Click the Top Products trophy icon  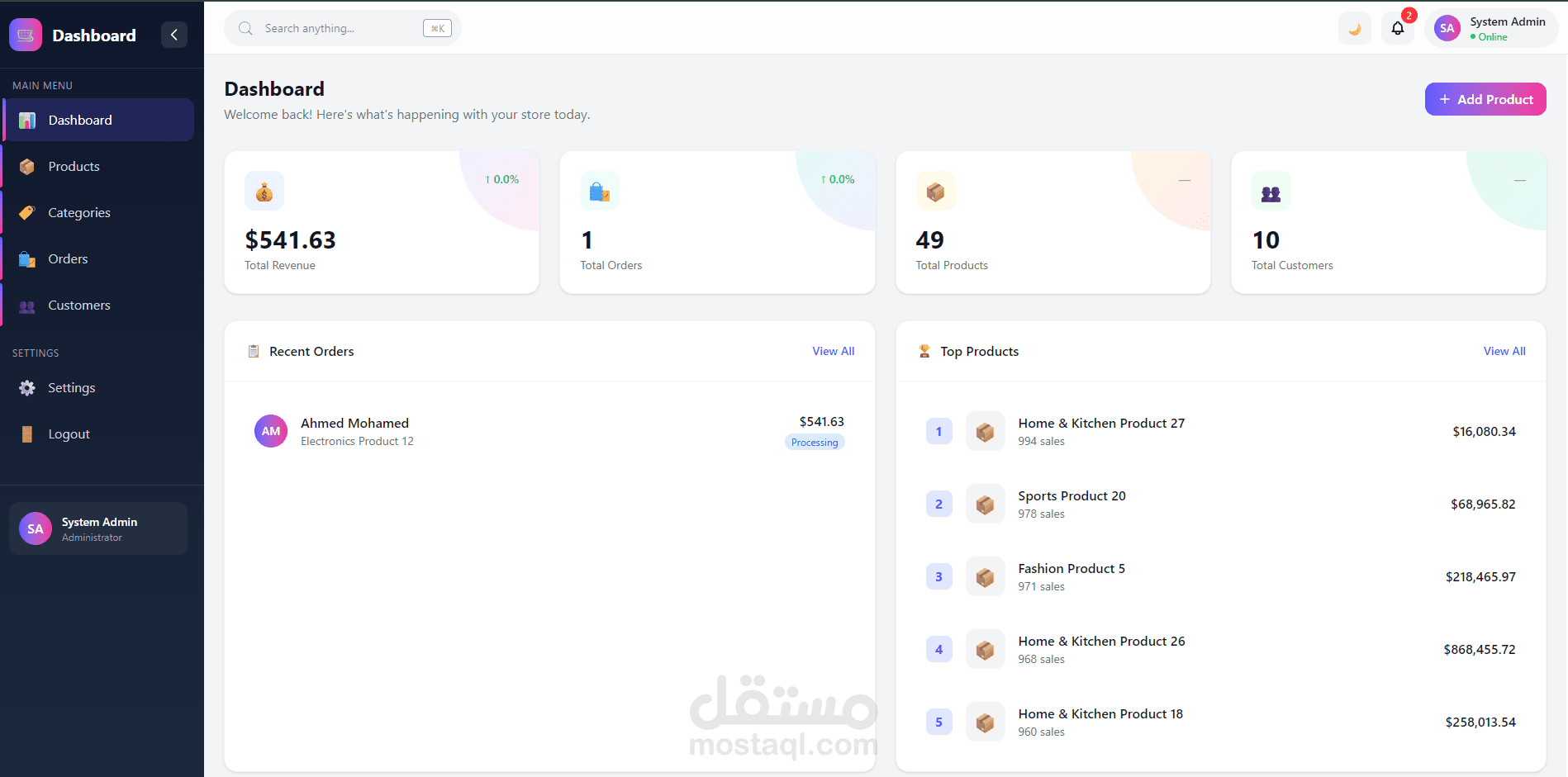pyautogui.click(x=924, y=351)
